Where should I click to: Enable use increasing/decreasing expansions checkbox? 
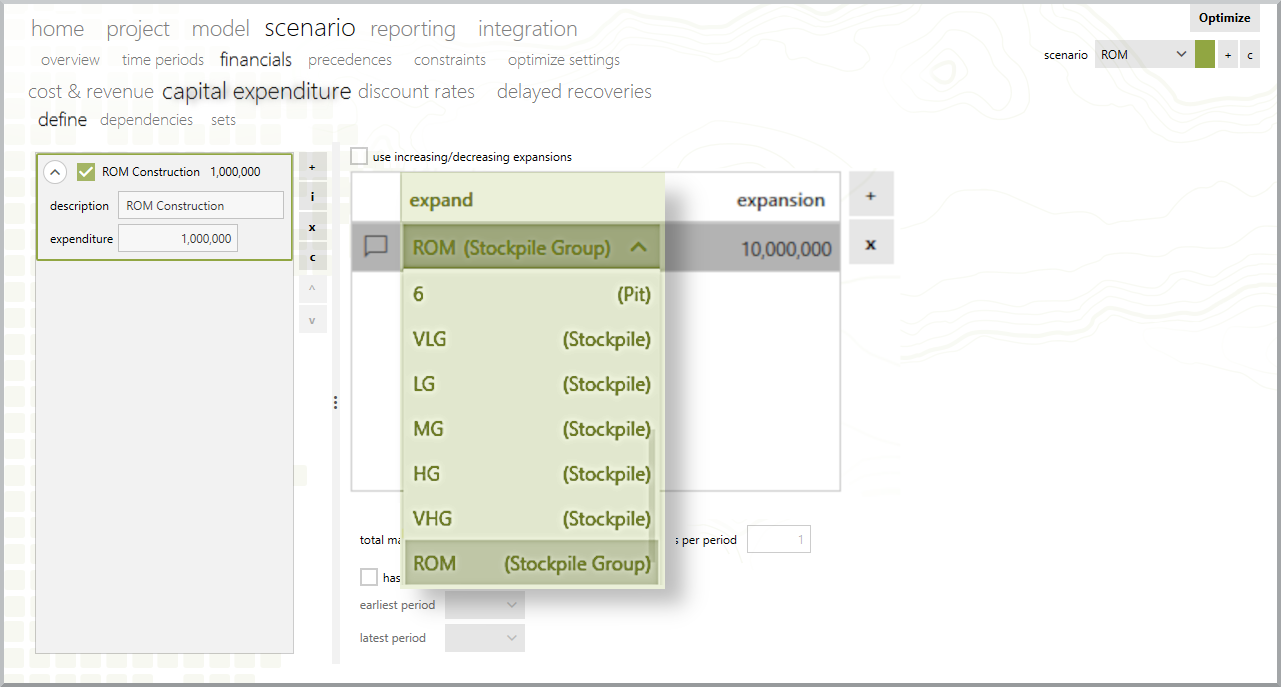pyautogui.click(x=359, y=157)
